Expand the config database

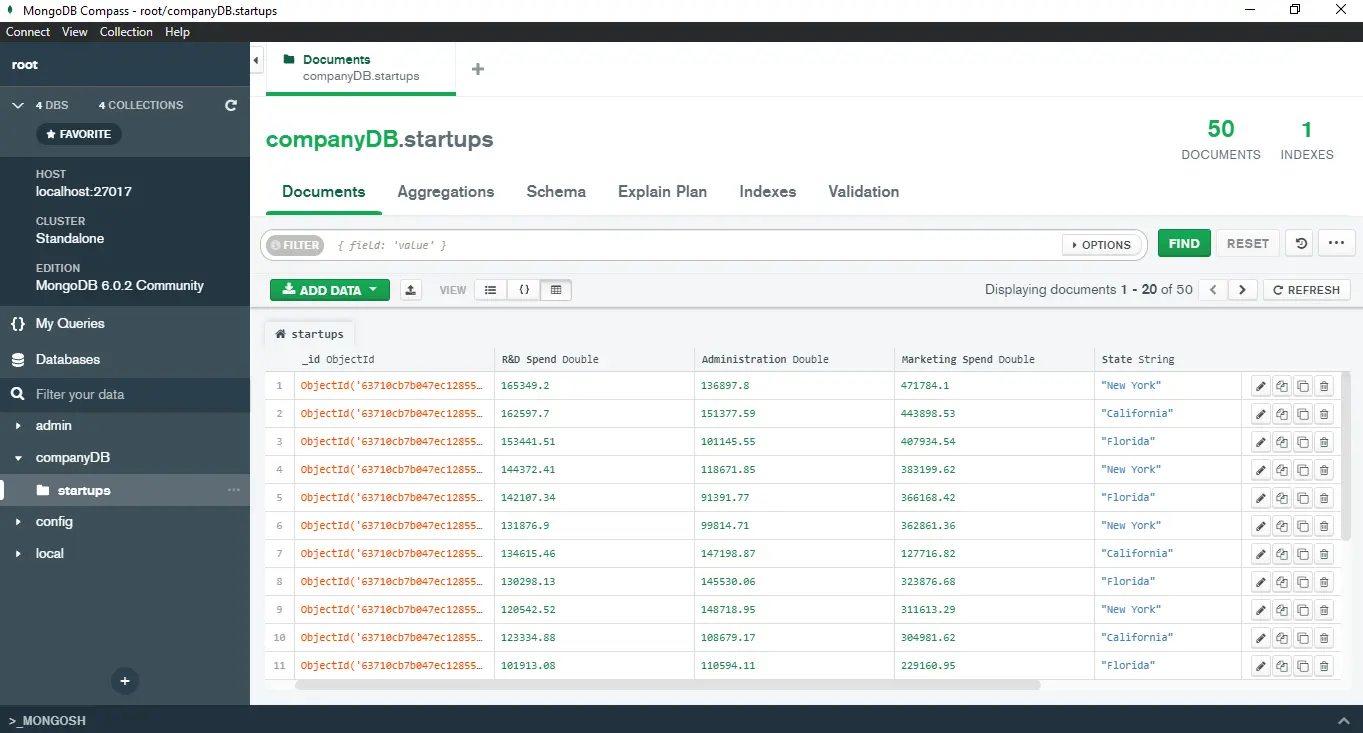click(18, 522)
